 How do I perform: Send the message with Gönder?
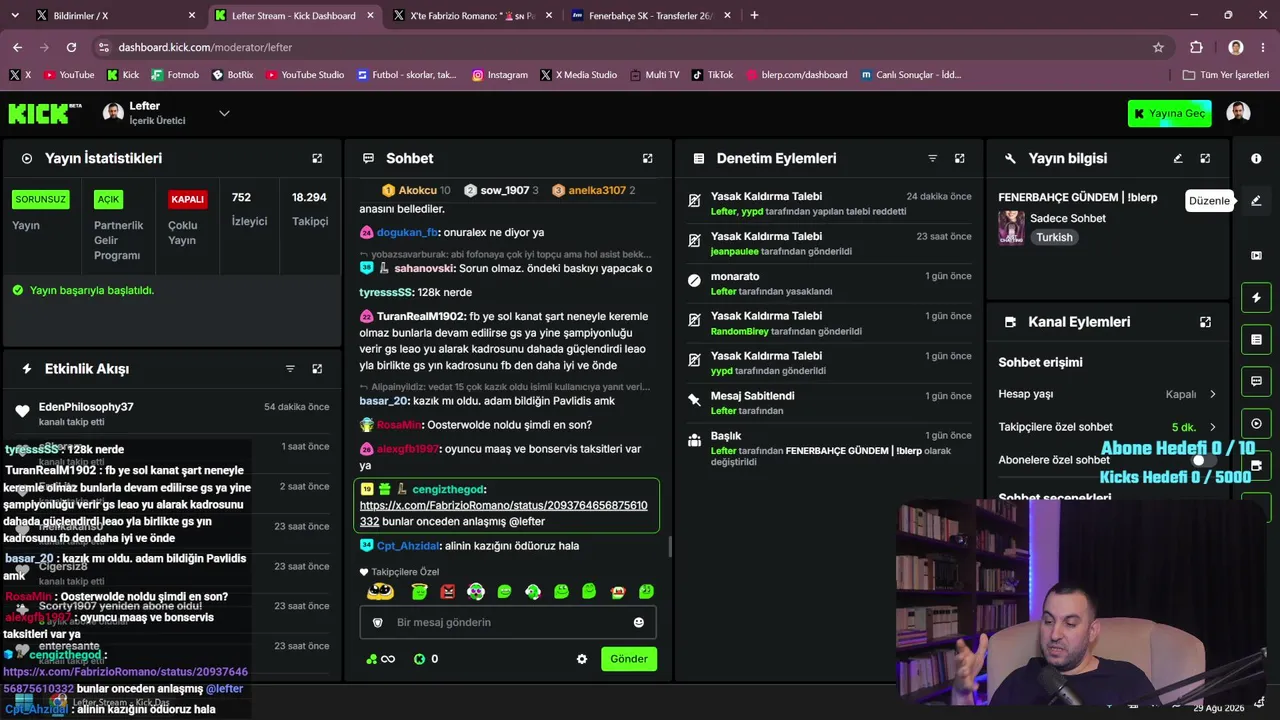click(x=629, y=659)
